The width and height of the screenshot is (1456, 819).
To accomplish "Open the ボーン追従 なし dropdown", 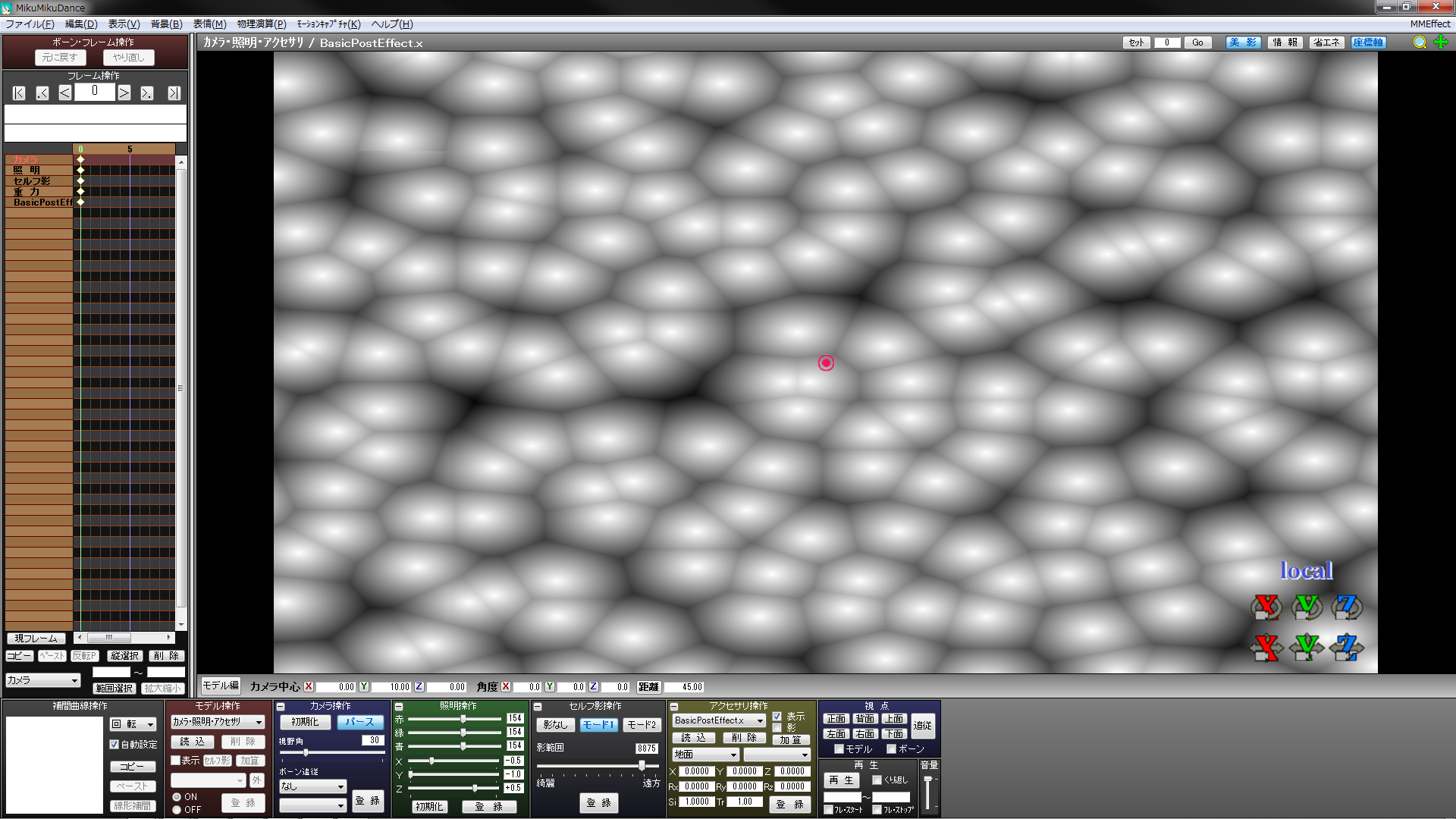I will click(312, 786).
